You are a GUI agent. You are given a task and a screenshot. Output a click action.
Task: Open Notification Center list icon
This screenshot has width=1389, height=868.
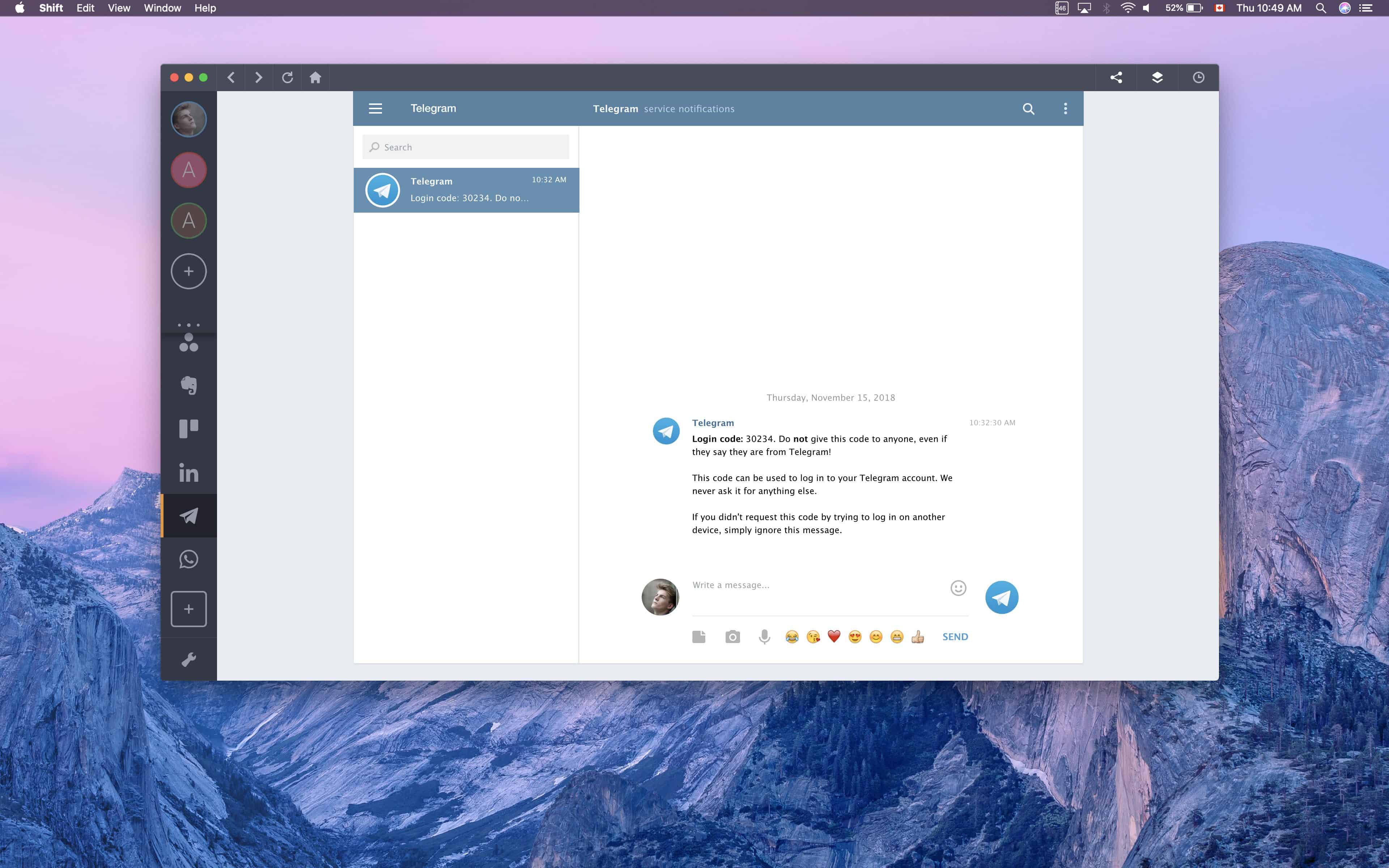[x=1366, y=8]
